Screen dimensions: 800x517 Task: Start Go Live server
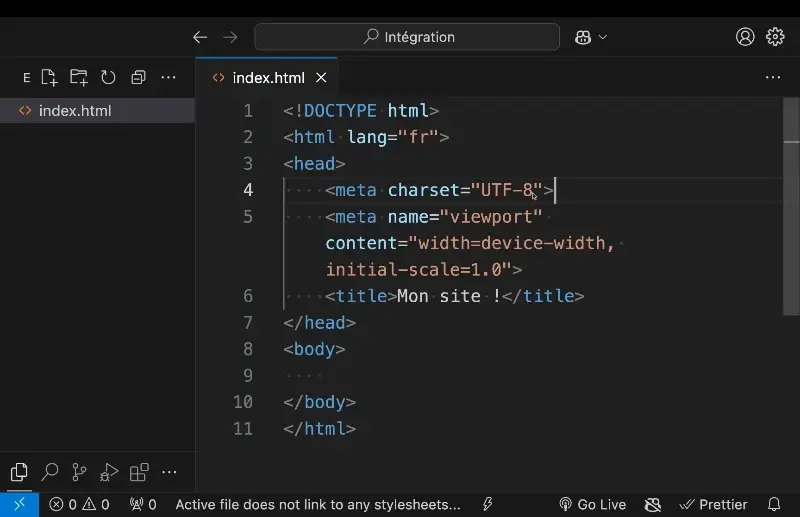(592, 505)
